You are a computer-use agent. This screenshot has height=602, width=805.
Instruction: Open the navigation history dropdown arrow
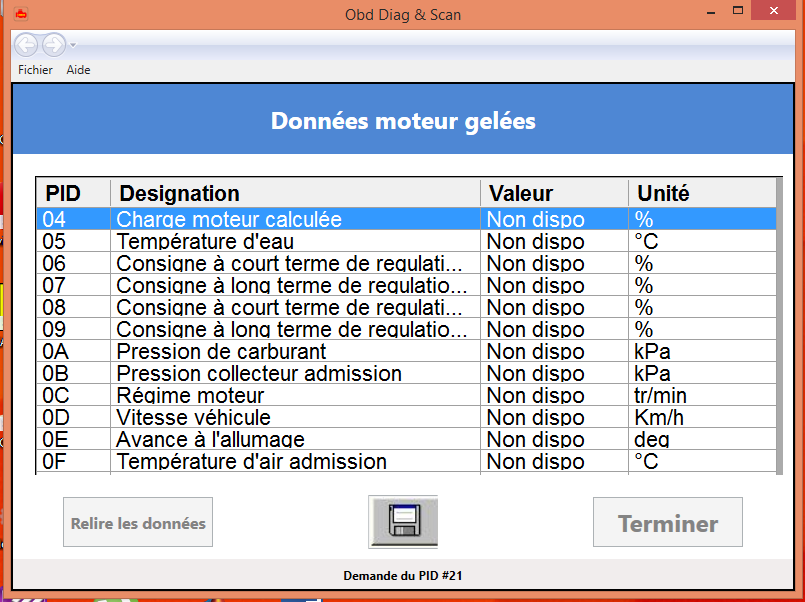(73, 45)
